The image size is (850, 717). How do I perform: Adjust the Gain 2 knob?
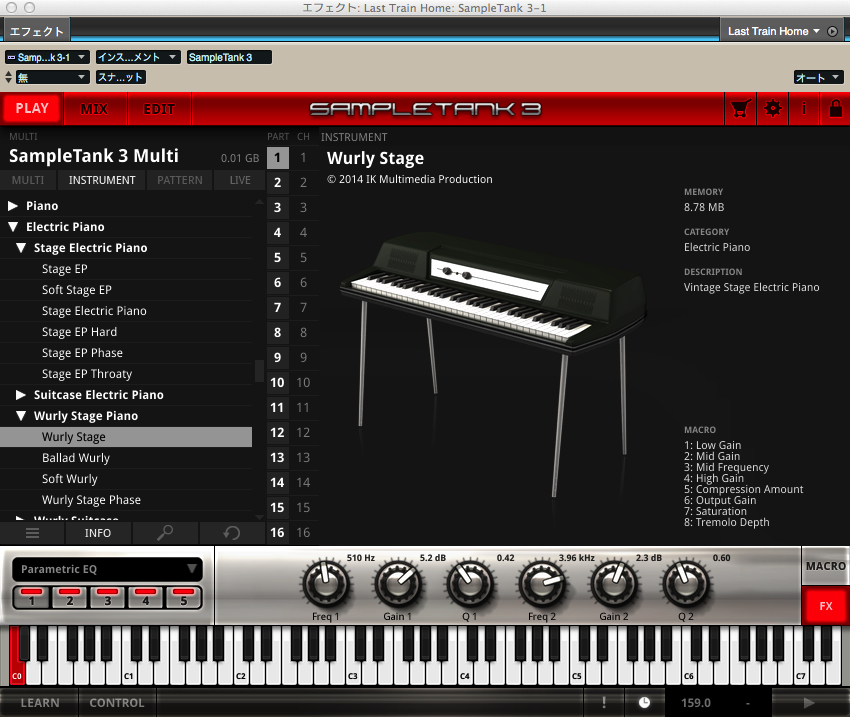614,585
